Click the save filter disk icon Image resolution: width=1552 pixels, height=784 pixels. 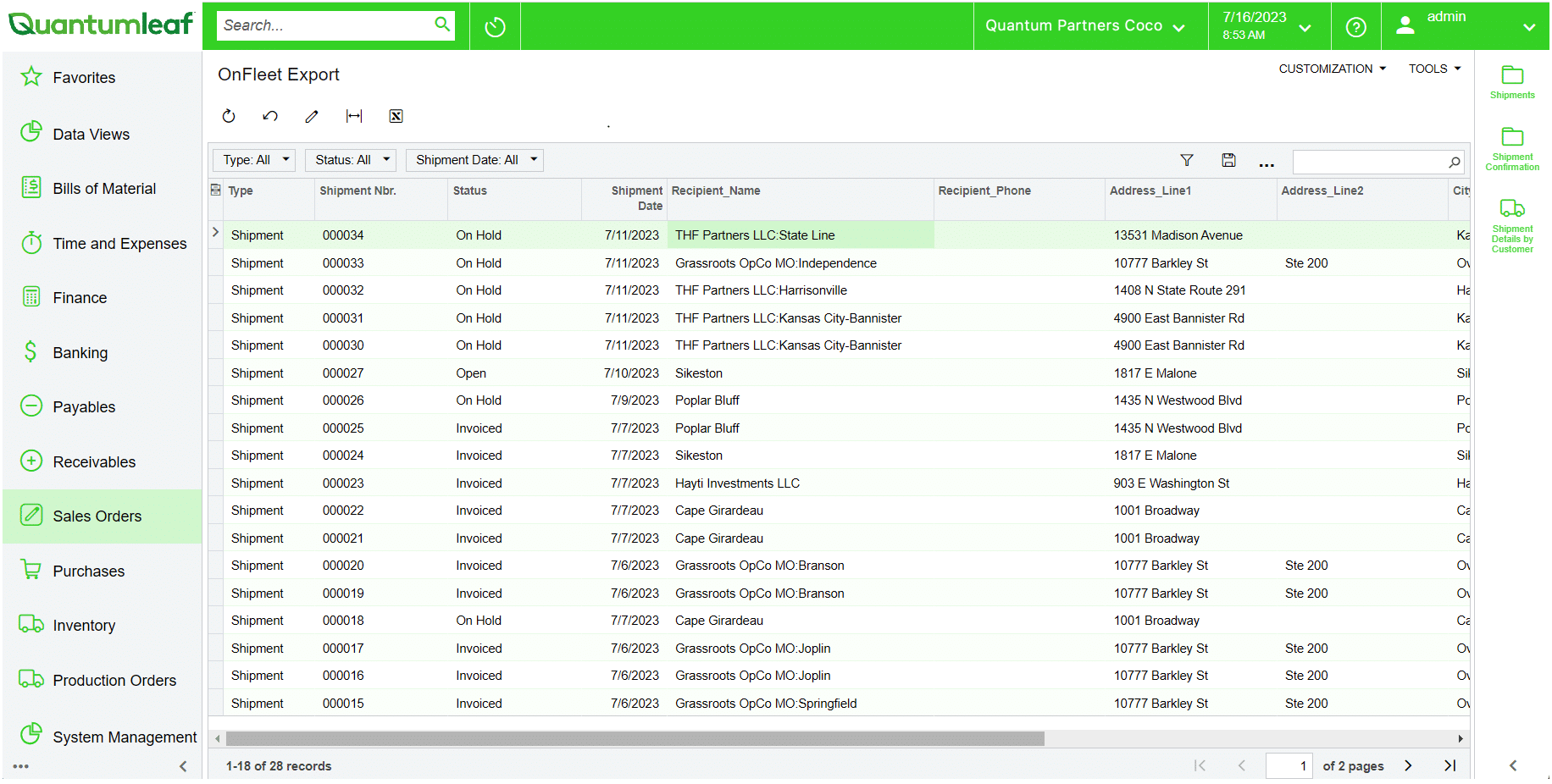tap(1228, 160)
